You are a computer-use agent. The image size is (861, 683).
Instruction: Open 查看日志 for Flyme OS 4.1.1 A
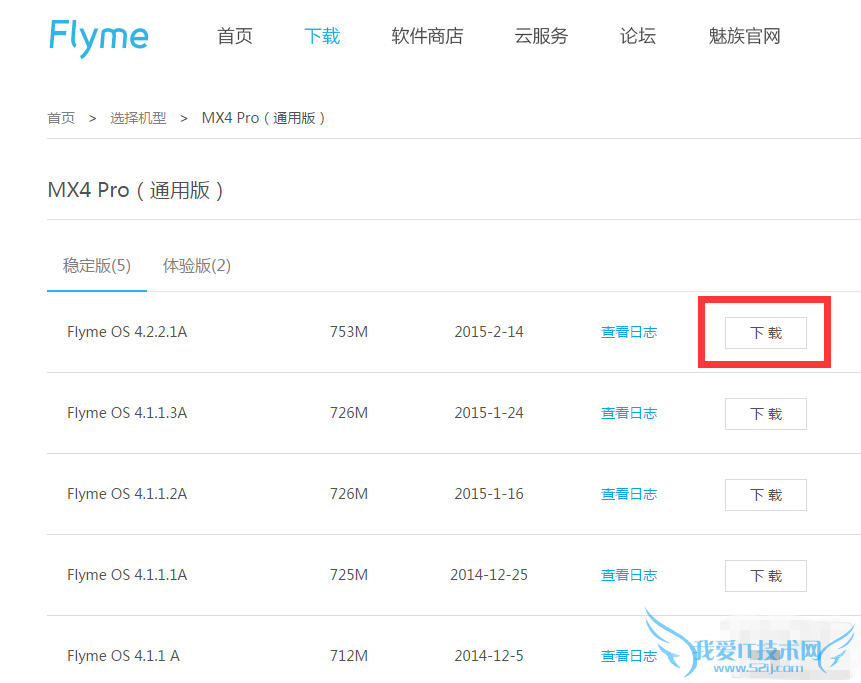pyautogui.click(x=628, y=656)
